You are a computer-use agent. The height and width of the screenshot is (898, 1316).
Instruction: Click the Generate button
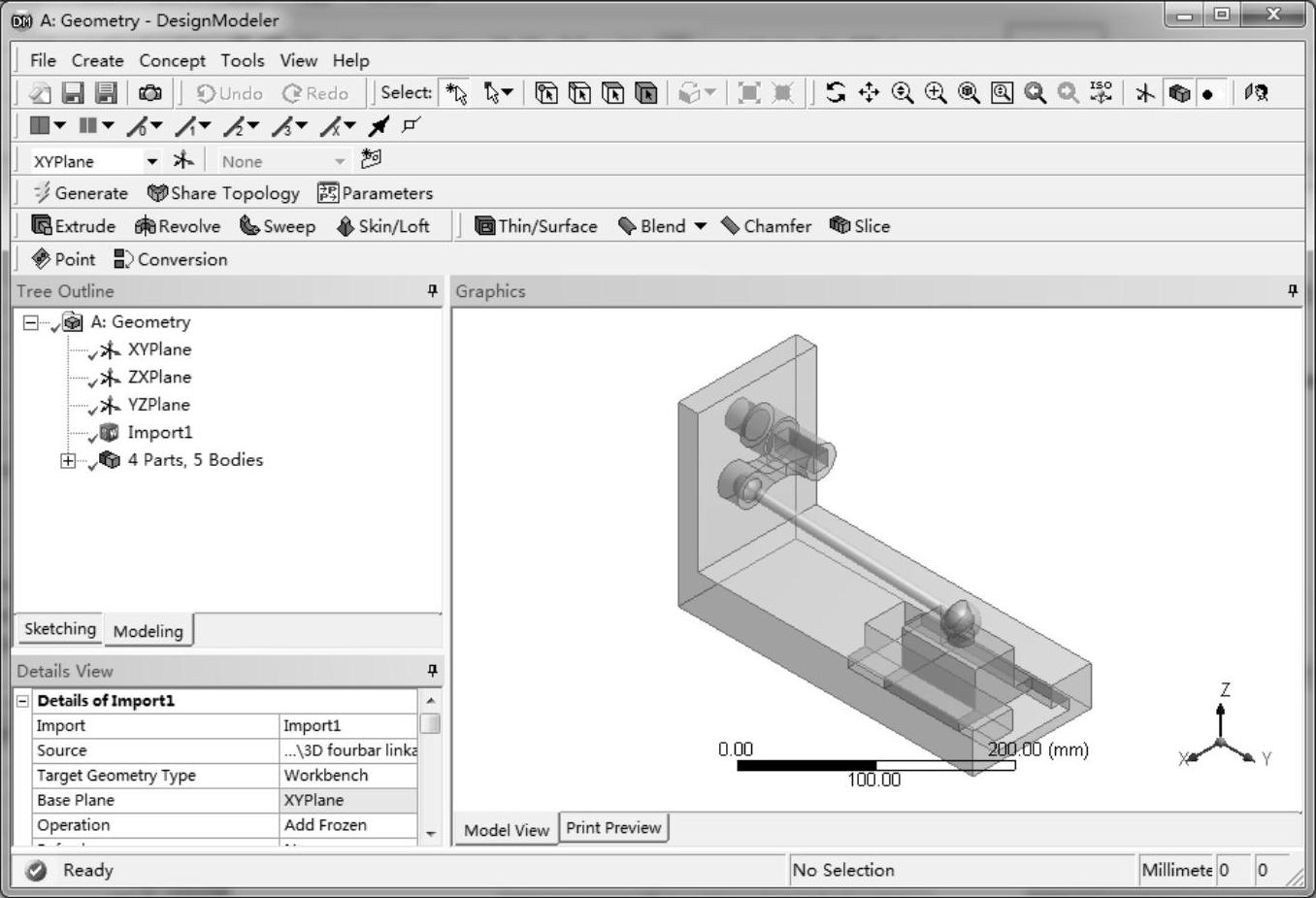pos(81,193)
